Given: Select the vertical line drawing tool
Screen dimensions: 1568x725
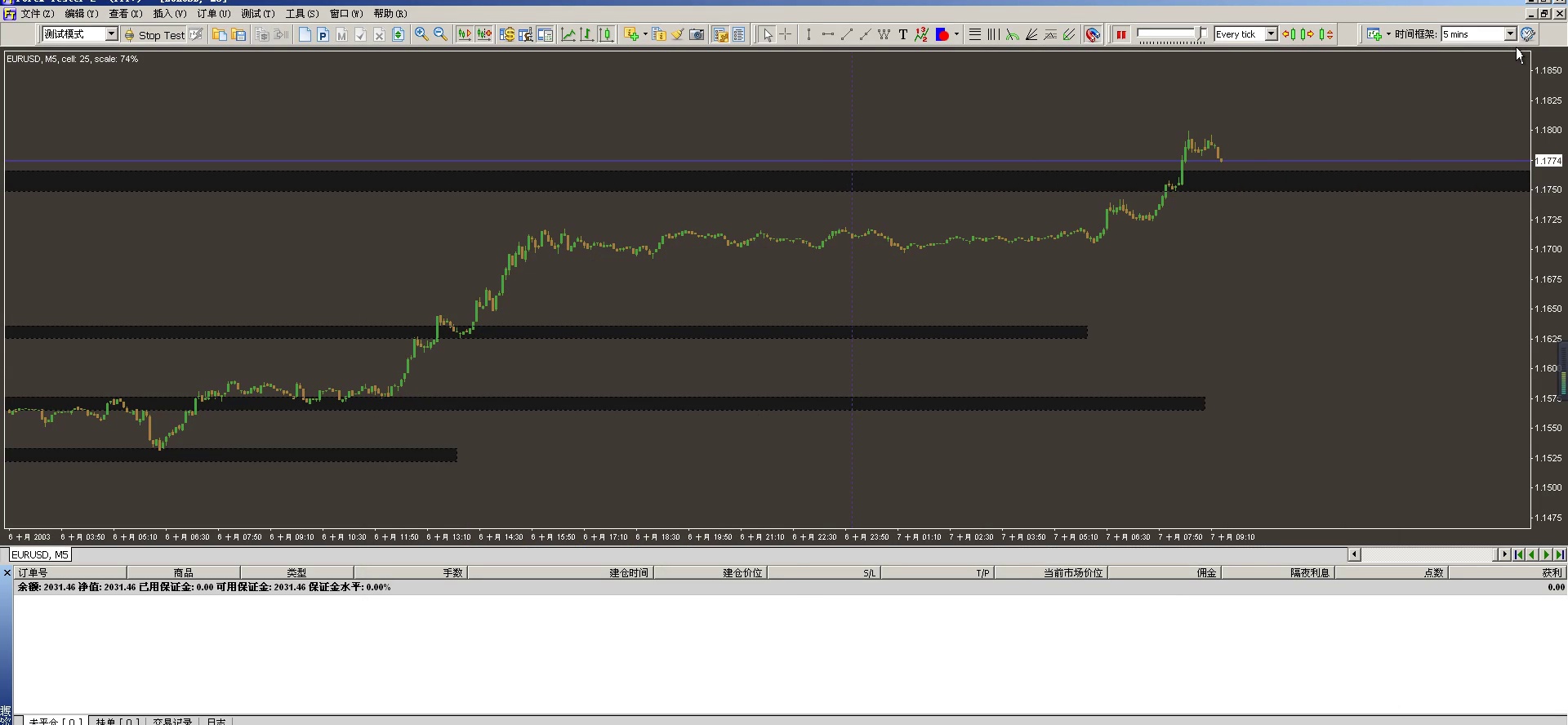Looking at the screenshot, I should 808,34.
